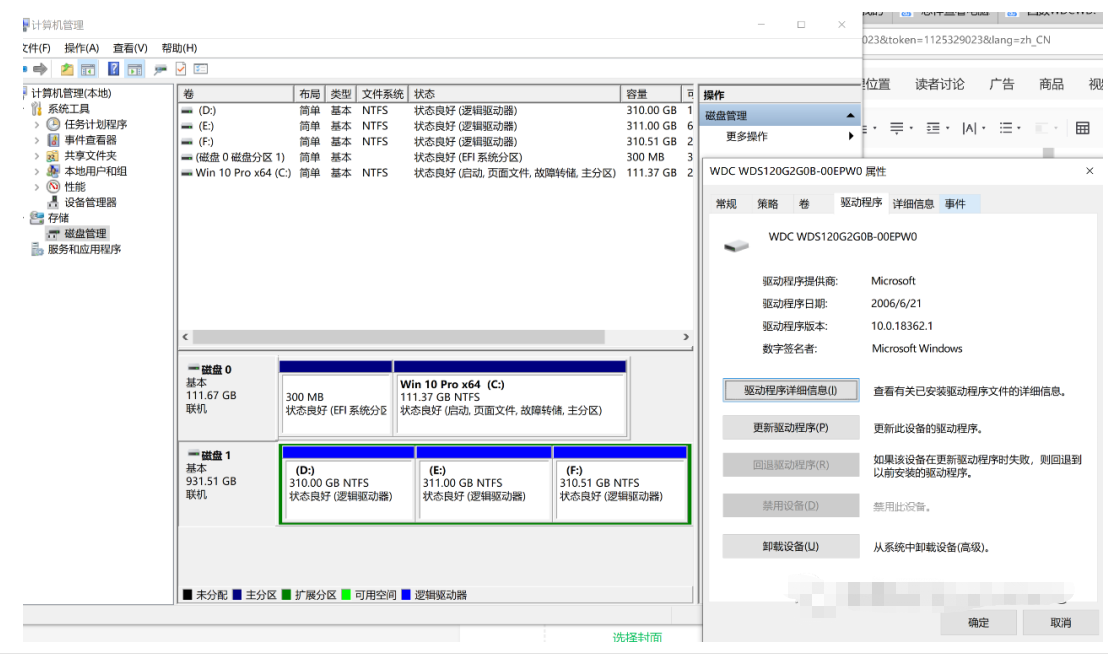This screenshot has width=1108, height=654.
Task: Click the blue Help question mark icon
Action: pos(113,69)
